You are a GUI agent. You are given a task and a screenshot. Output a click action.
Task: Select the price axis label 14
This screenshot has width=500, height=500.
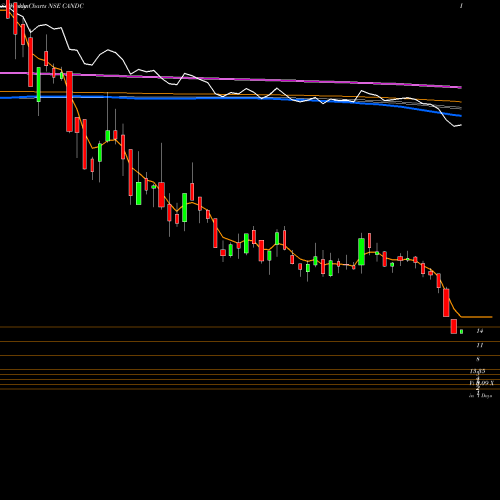pyautogui.click(x=480, y=331)
